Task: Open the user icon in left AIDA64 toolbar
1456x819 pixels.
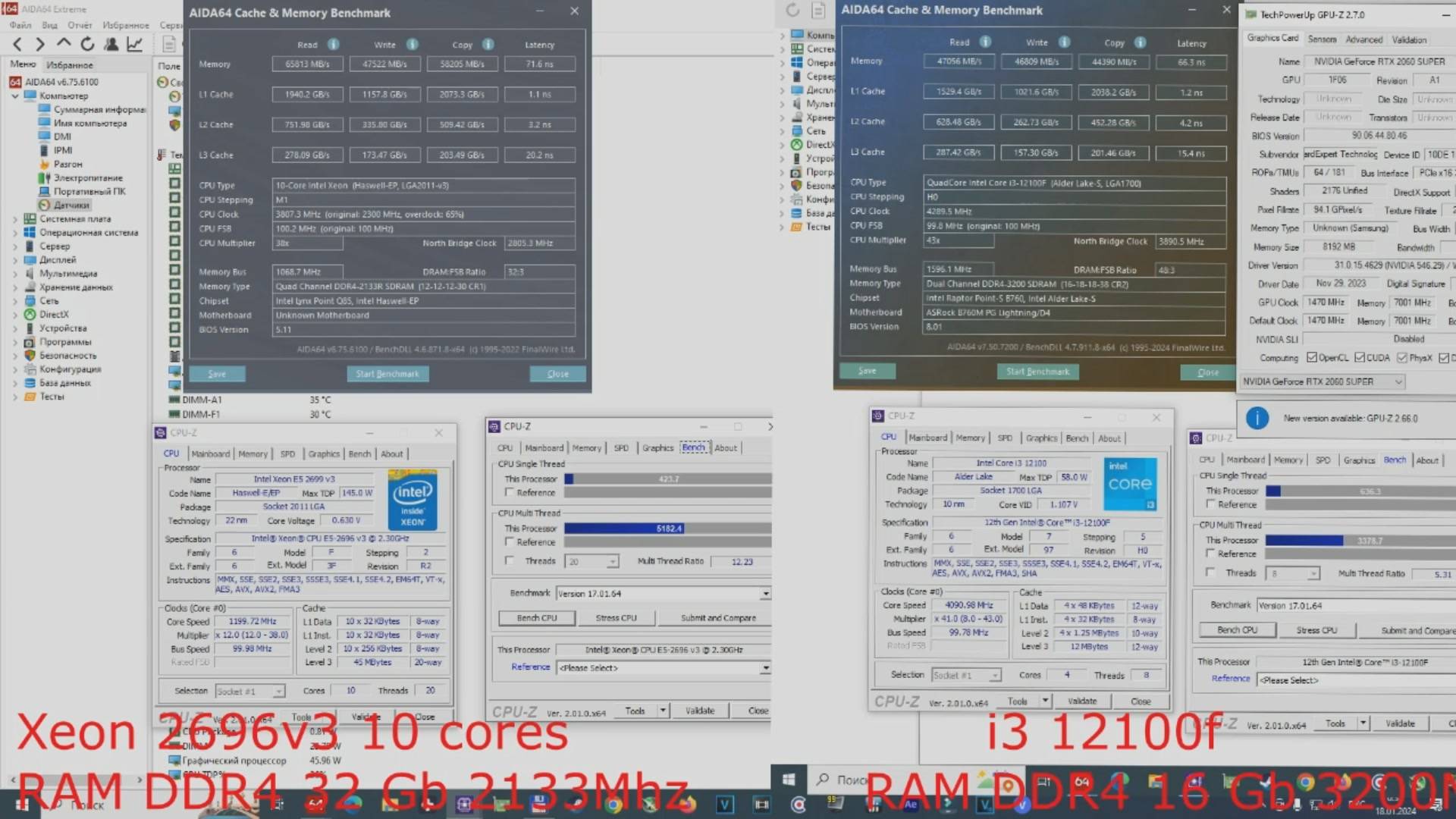Action: click(x=111, y=44)
